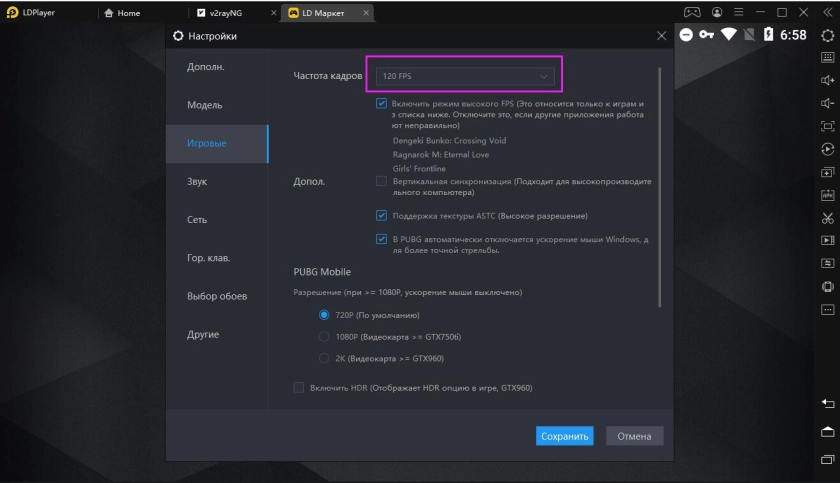Viewport: 840px width, 483px height.
Task: Click Girls' Frontline in the game list
Action: click(419, 168)
